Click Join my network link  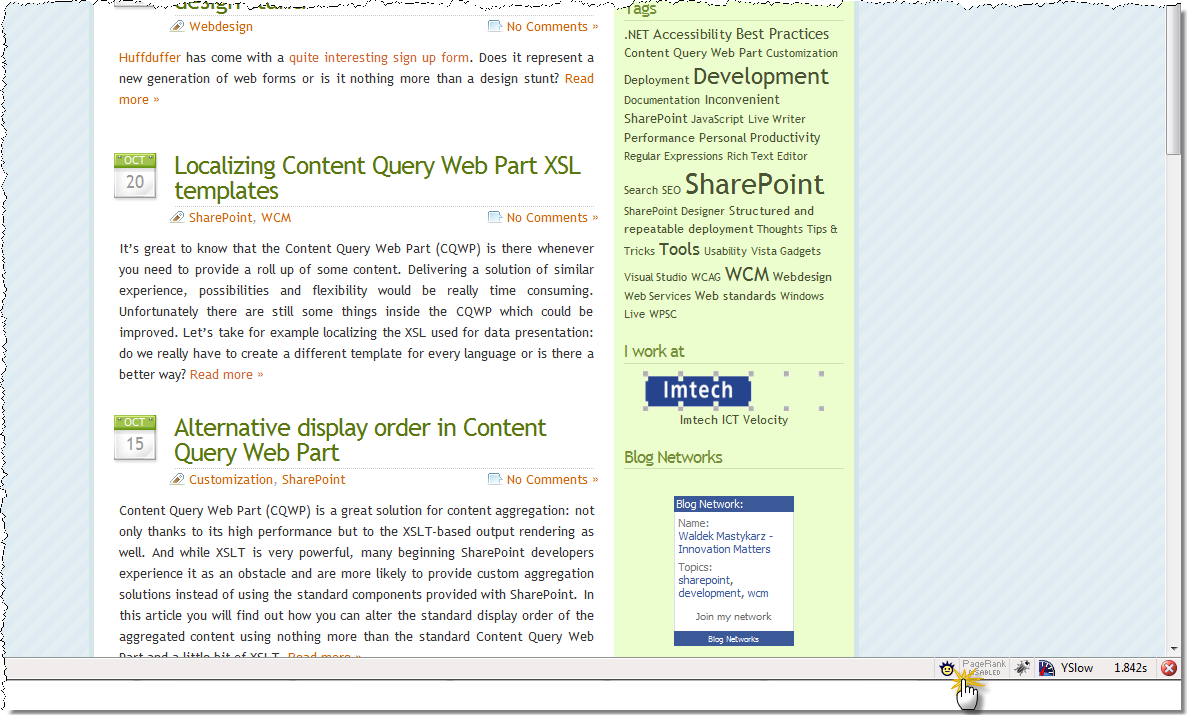(x=734, y=617)
